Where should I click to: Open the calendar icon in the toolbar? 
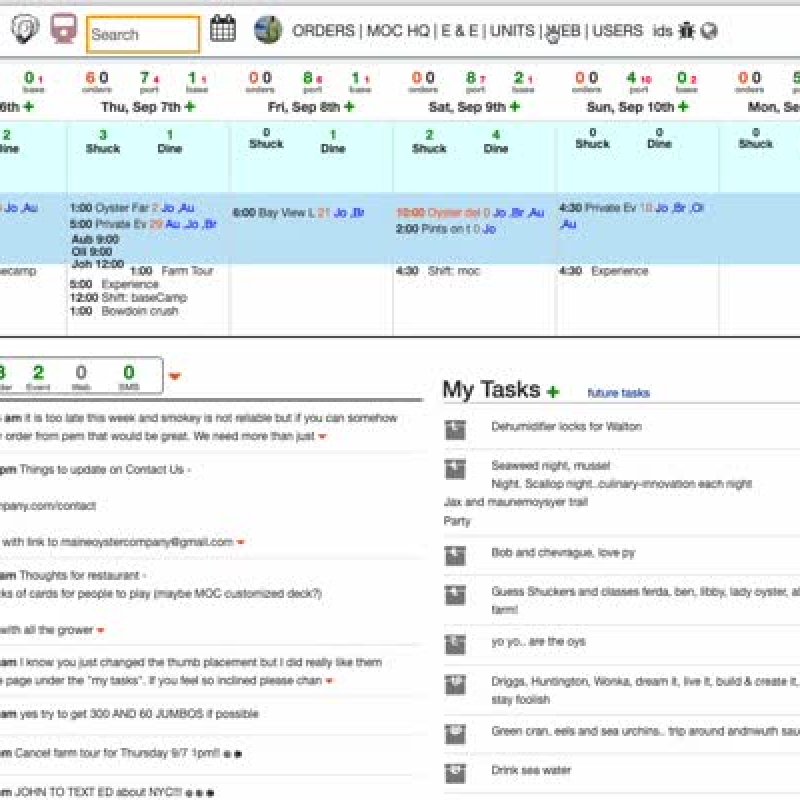[223, 29]
